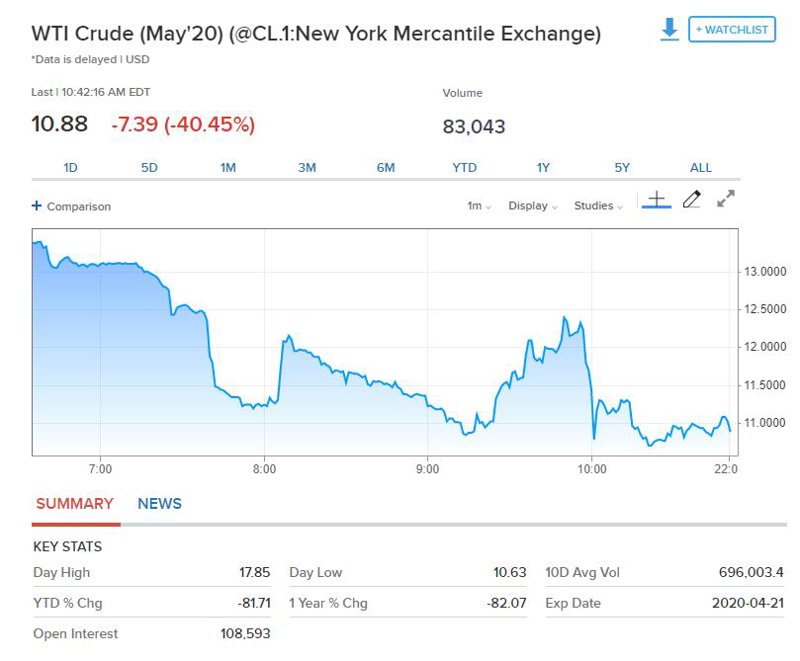Viewport: 800px width, 661px height.
Task: Choose the 5Y chart range
Action: tap(622, 168)
